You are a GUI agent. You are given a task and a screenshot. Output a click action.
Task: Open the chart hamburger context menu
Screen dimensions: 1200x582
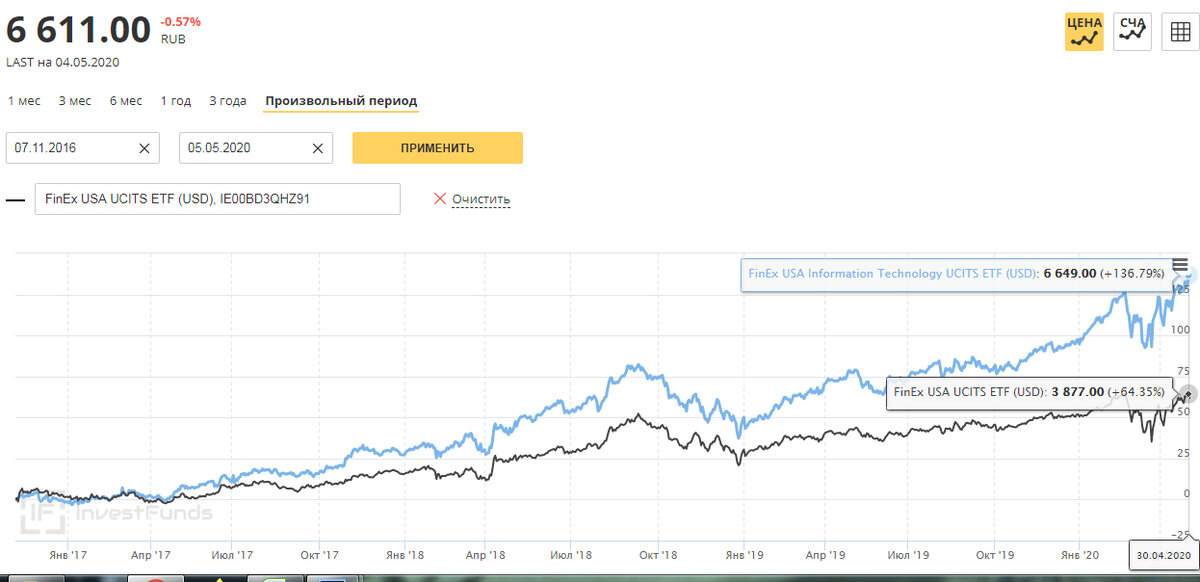(1180, 265)
